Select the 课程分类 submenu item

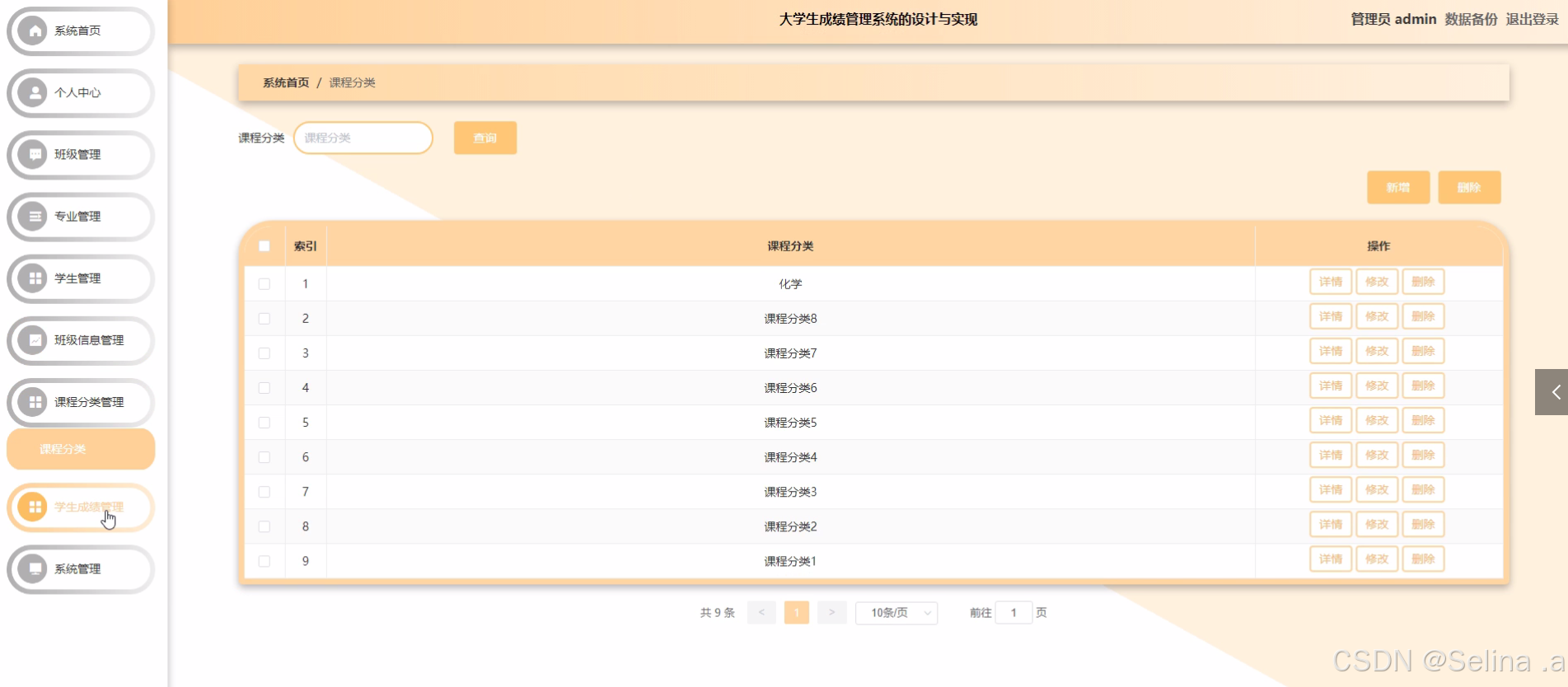point(81,449)
